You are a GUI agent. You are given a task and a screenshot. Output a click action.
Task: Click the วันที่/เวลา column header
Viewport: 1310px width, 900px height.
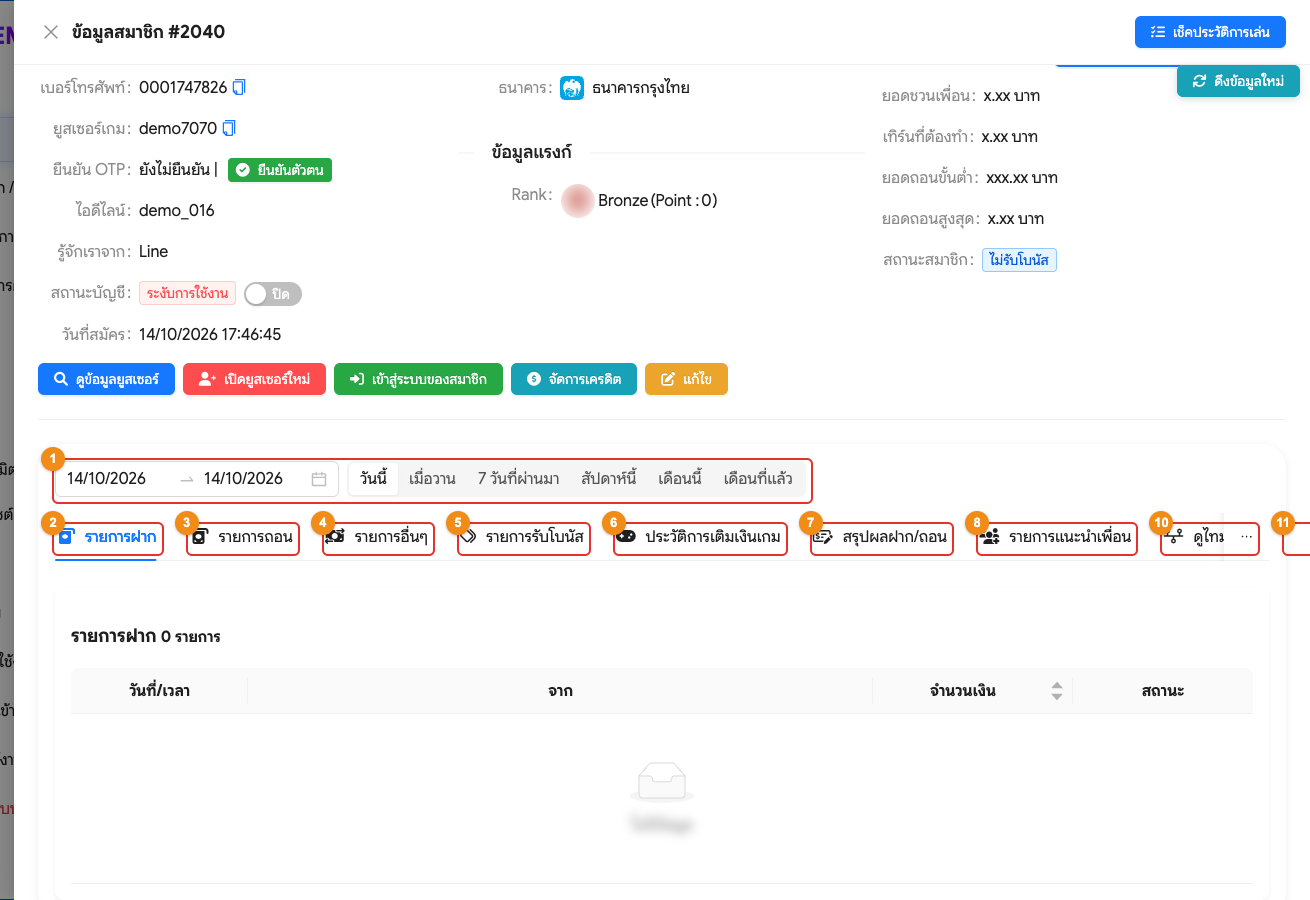[160, 691]
